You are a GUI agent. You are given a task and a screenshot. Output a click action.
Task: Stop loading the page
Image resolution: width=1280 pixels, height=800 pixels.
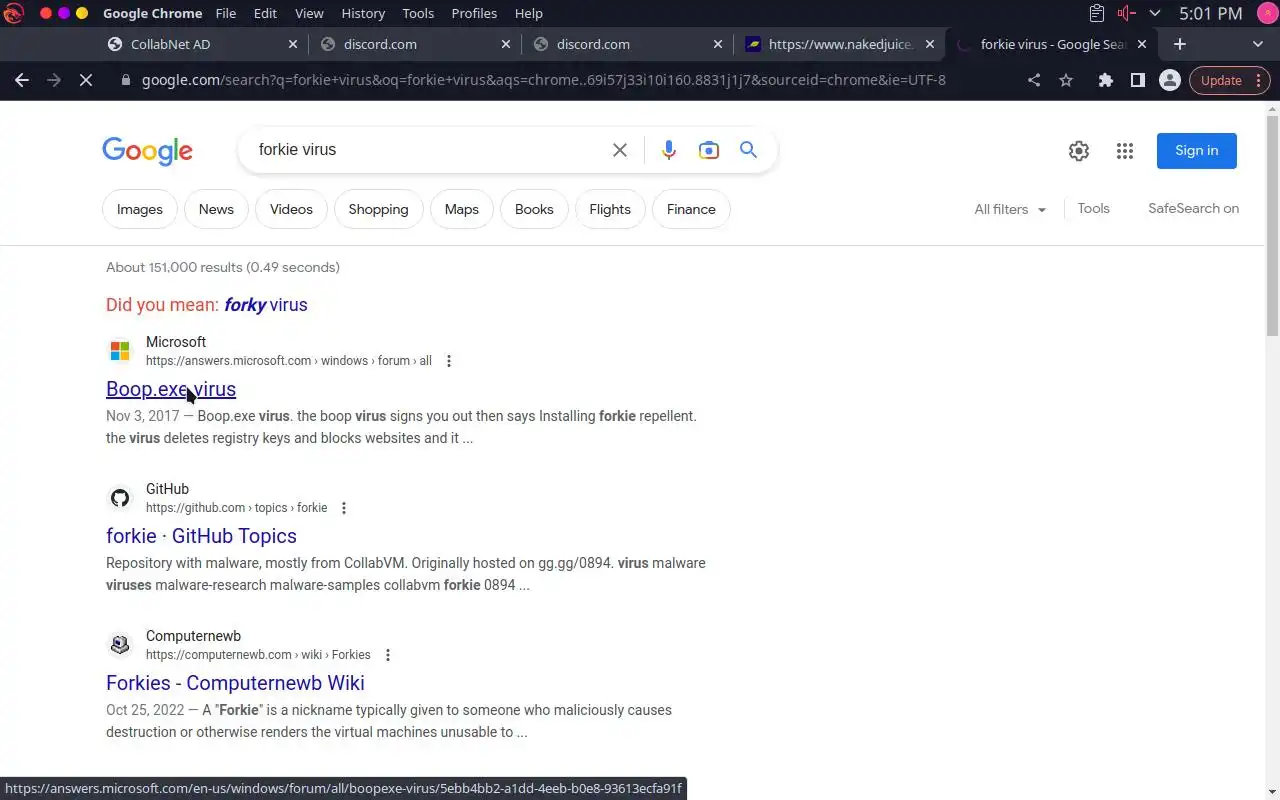click(86, 80)
